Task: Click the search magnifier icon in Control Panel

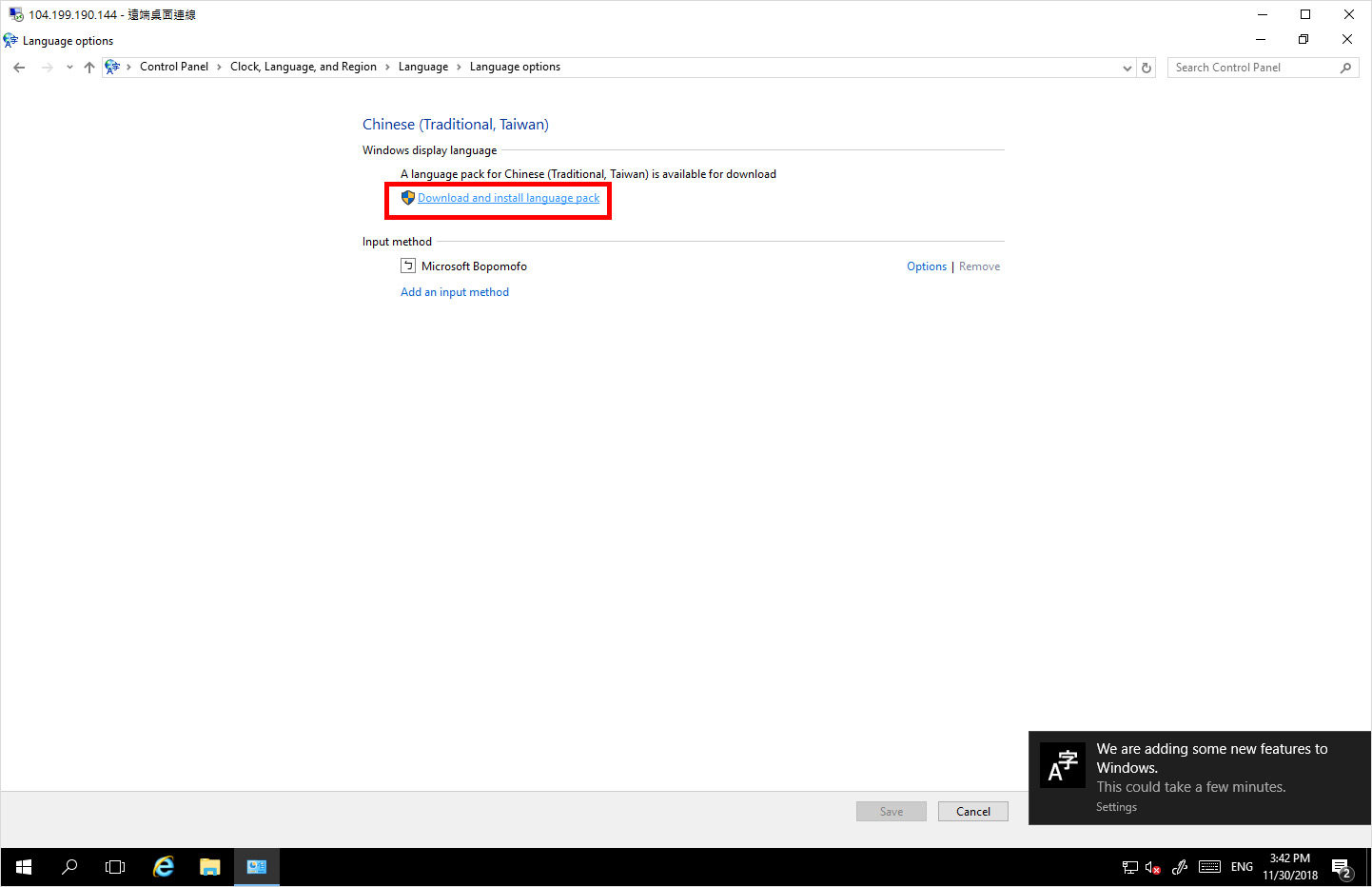Action: pyautogui.click(x=1345, y=68)
